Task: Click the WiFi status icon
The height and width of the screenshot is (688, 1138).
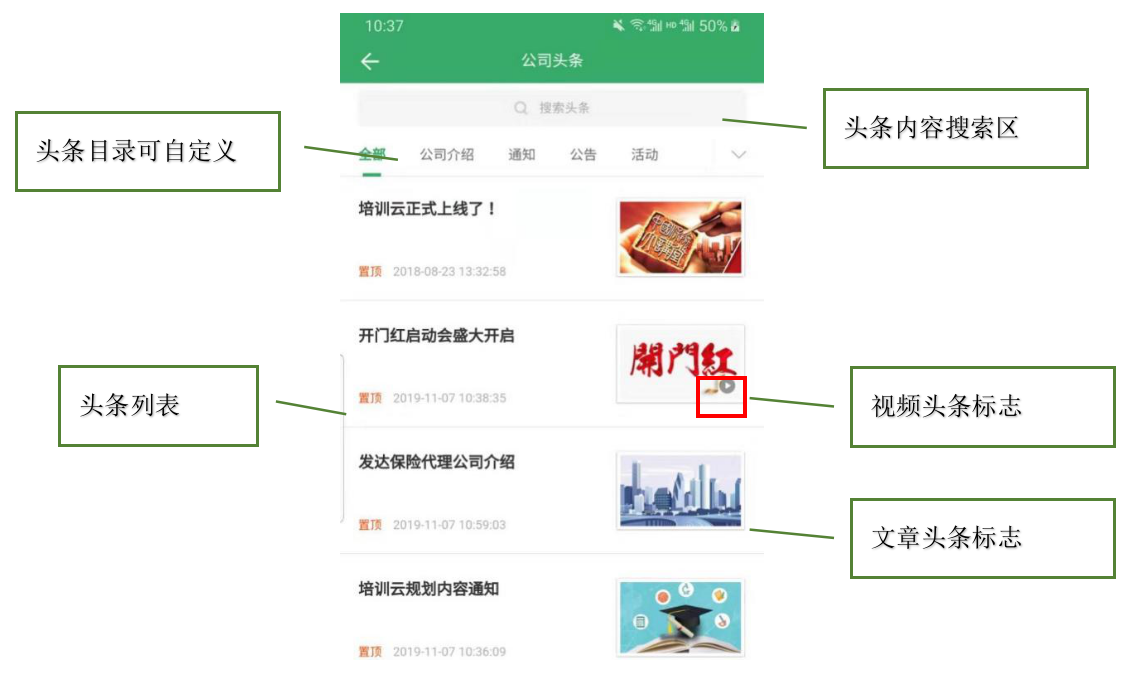Action: 637,25
